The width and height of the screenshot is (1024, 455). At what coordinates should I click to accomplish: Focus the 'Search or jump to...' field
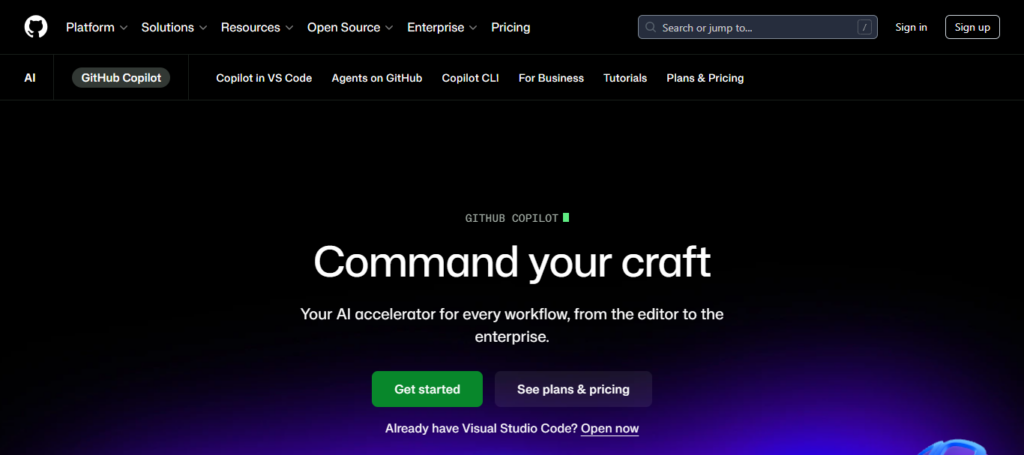click(x=758, y=27)
